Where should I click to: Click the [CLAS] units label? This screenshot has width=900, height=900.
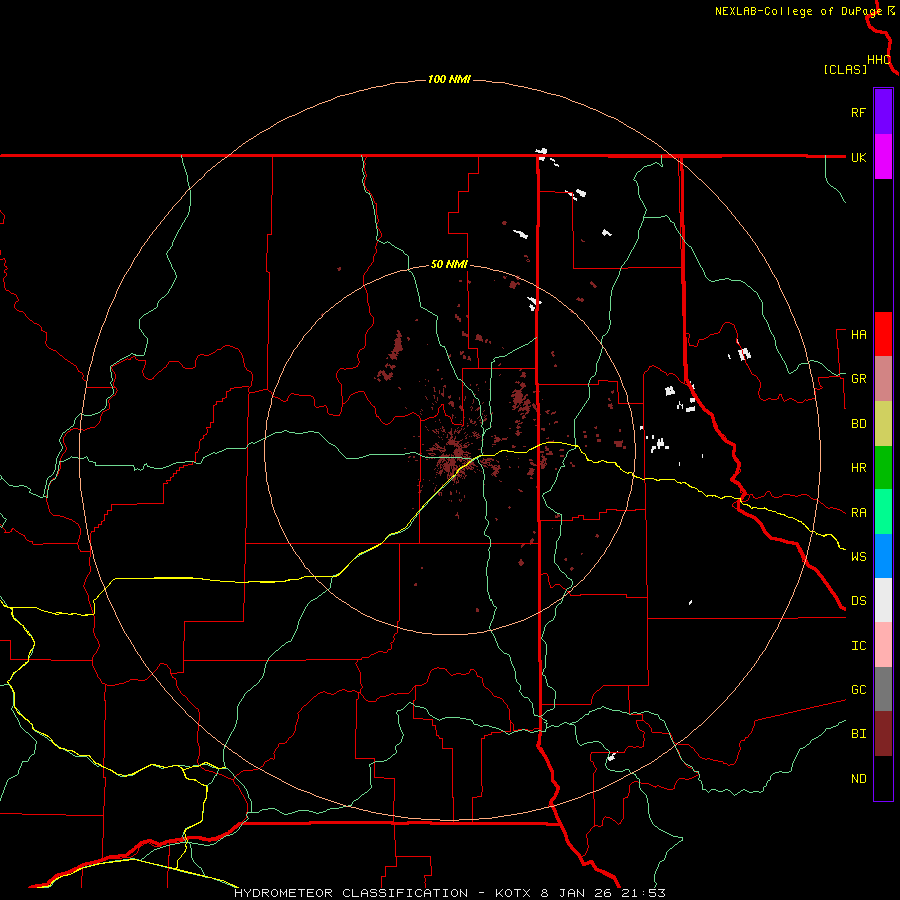coord(845,69)
